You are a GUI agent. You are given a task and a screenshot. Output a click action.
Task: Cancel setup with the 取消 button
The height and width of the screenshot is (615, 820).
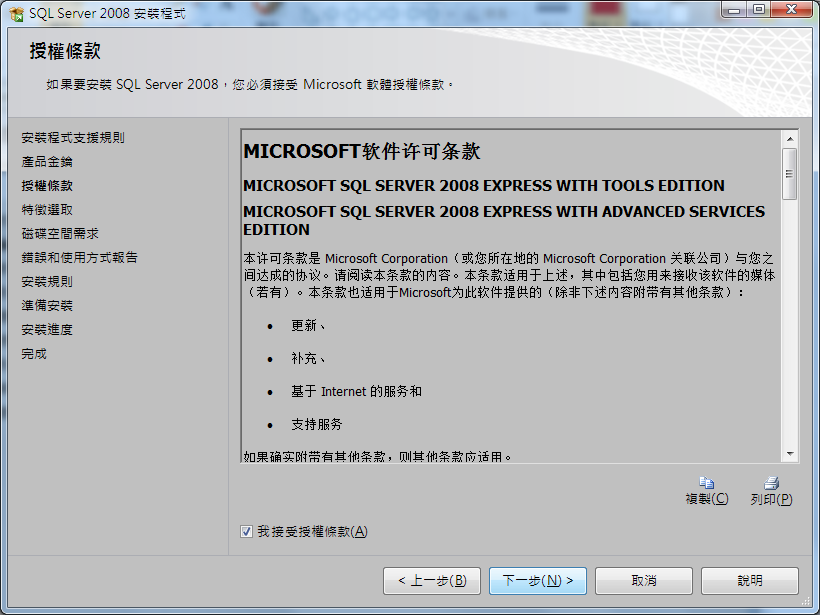[644, 580]
